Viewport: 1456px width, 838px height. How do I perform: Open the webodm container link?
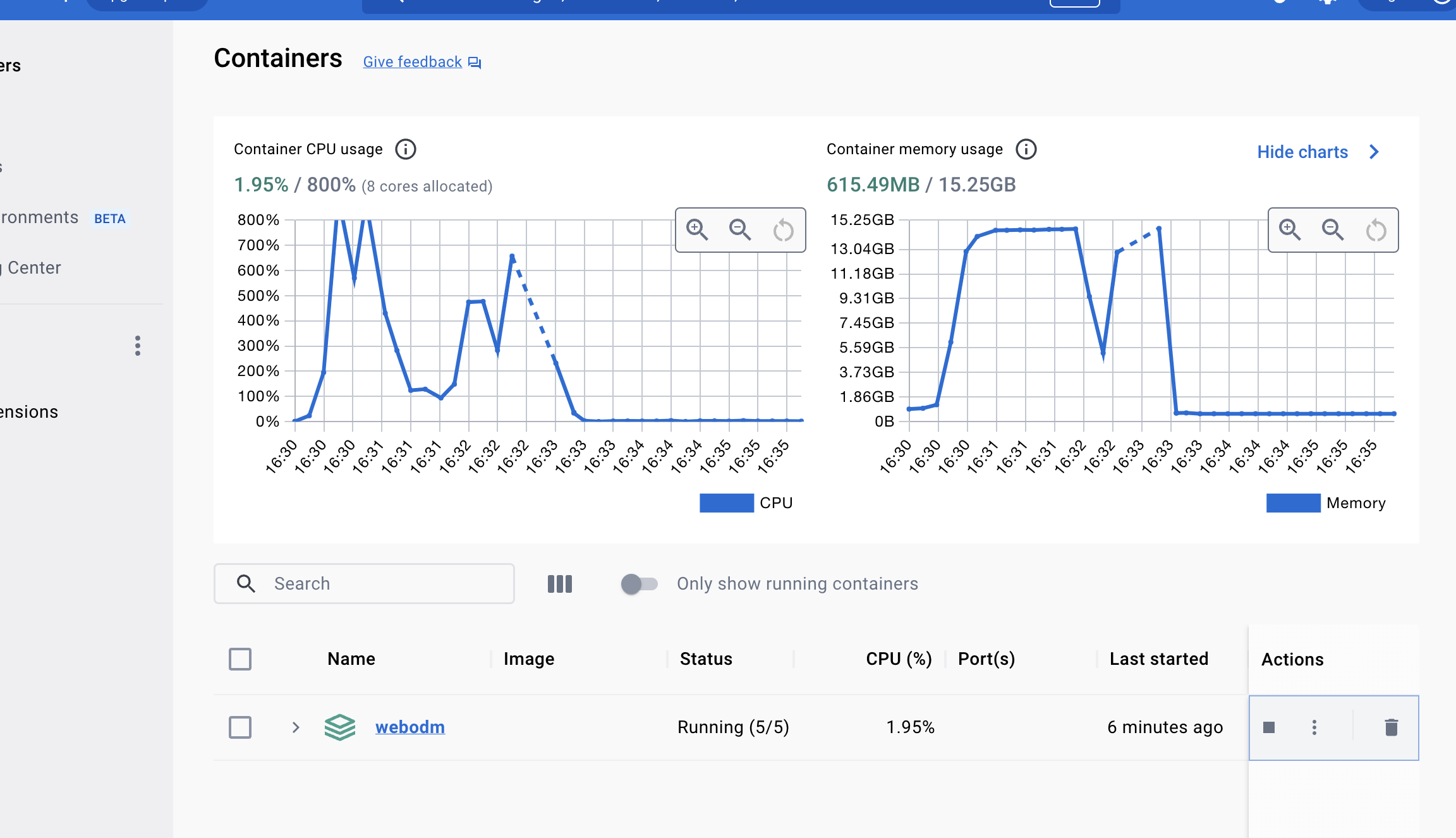tap(410, 727)
